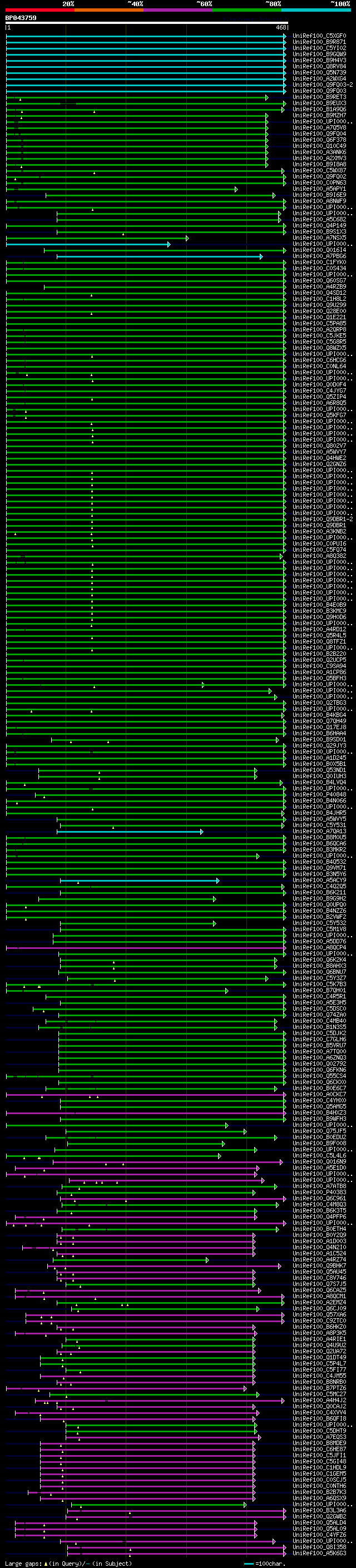Select UniRef100_B9G9H2 label
Screen dimensions: 356x1568
pos(319,898)
